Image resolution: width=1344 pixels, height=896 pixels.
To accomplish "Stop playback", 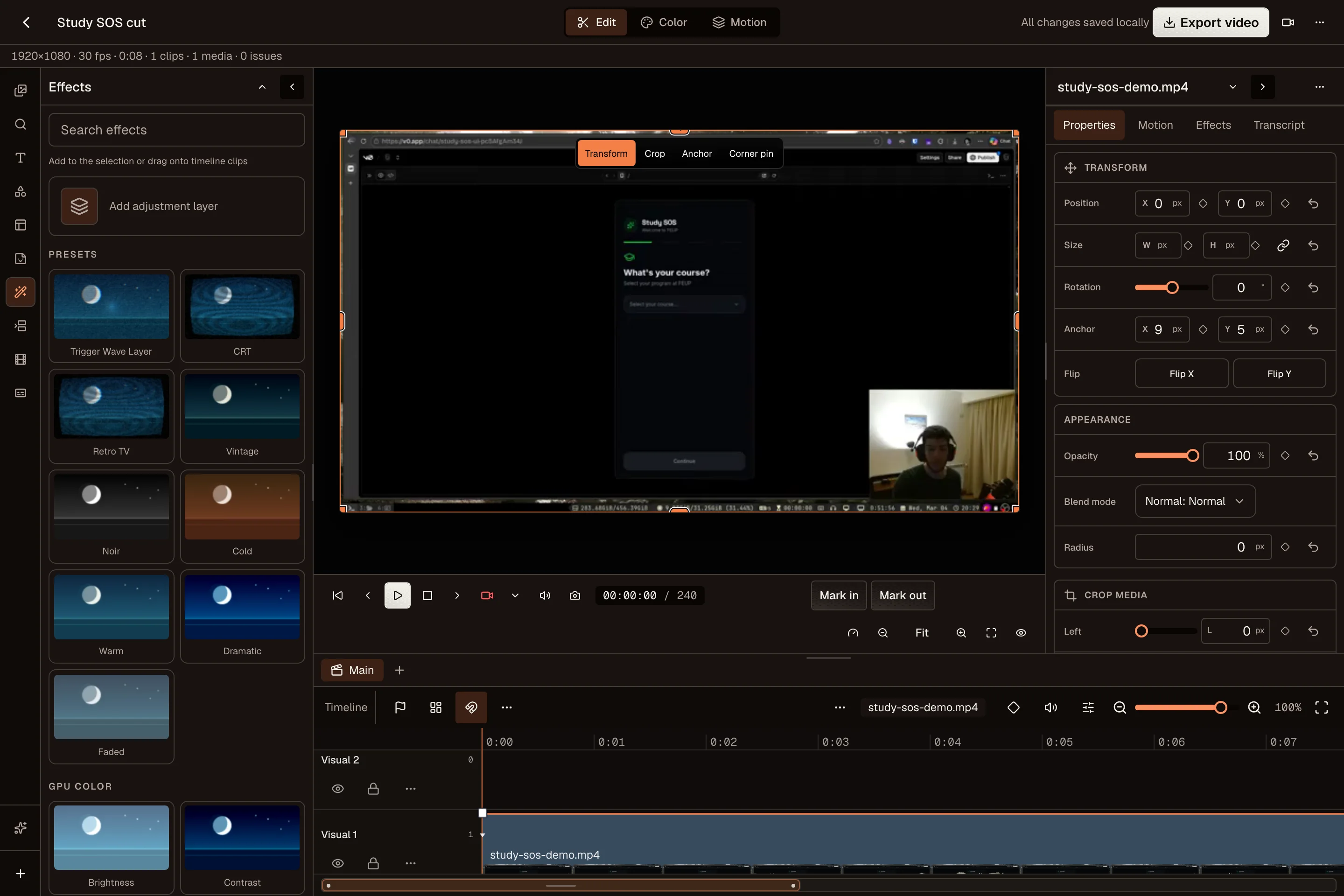I will [427, 595].
